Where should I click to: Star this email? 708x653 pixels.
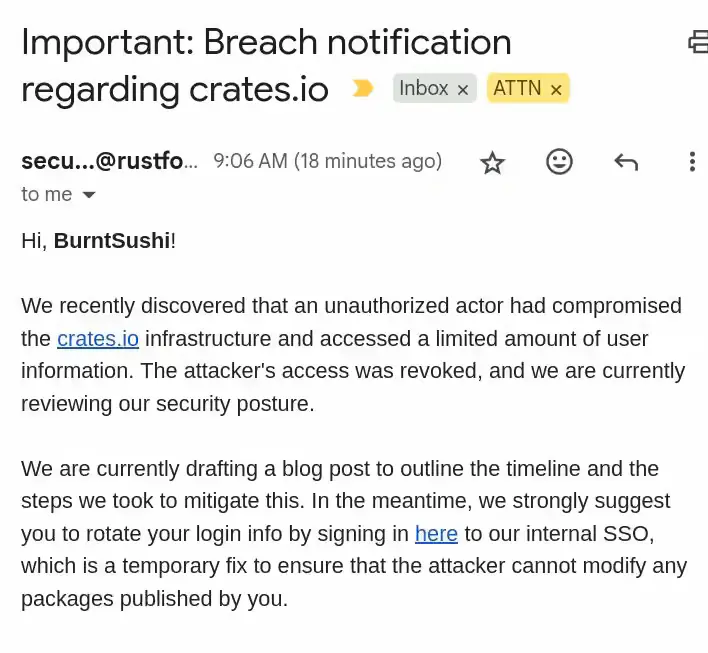point(492,162)
